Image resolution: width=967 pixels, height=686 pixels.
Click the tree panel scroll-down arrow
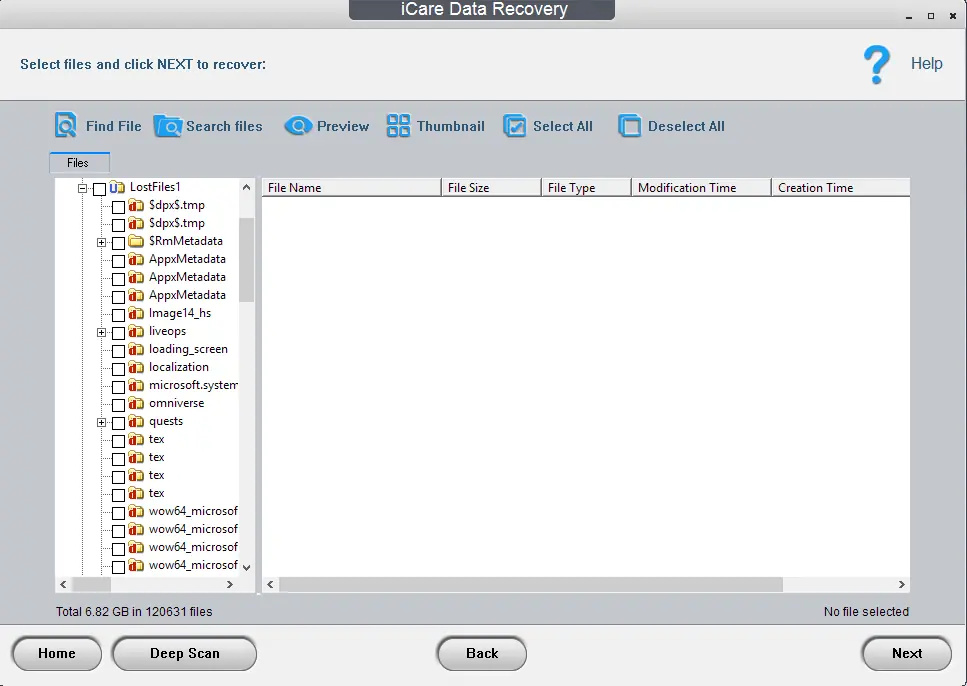(247, 568)
